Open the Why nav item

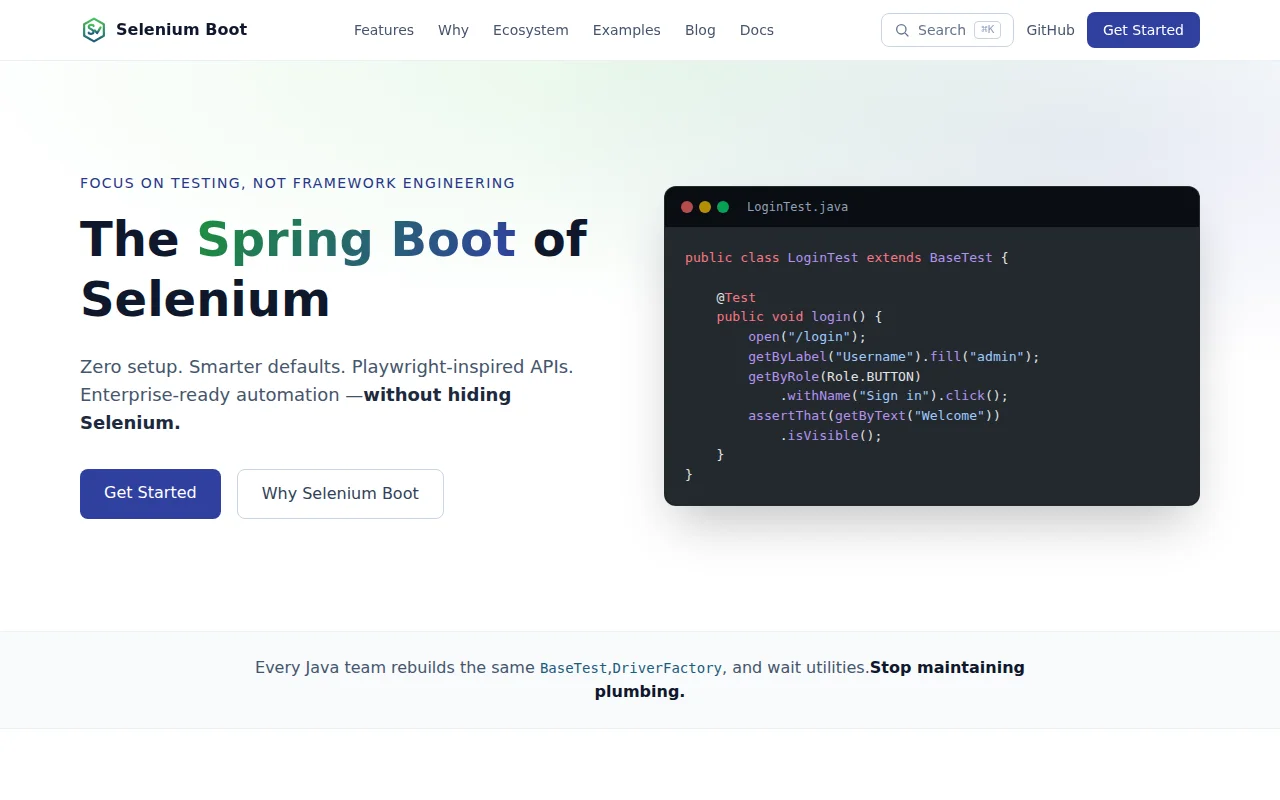pyautogui.click(x=453, y=30)
